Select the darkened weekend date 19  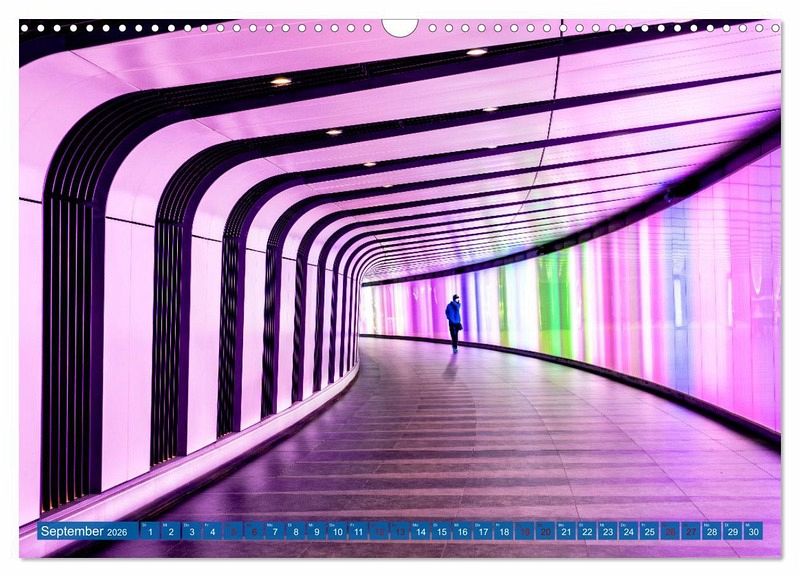(524, 532)
